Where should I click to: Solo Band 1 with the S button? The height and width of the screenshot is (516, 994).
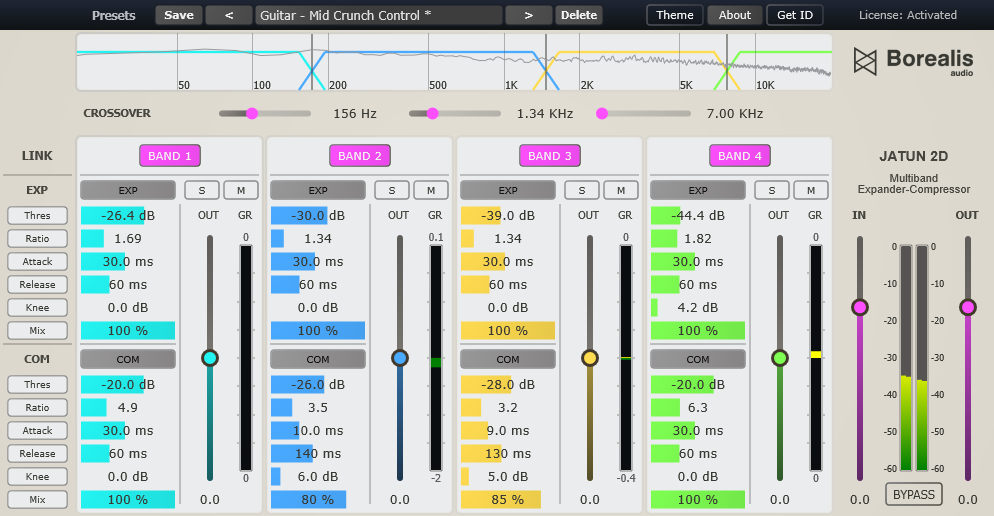[202, 190]
